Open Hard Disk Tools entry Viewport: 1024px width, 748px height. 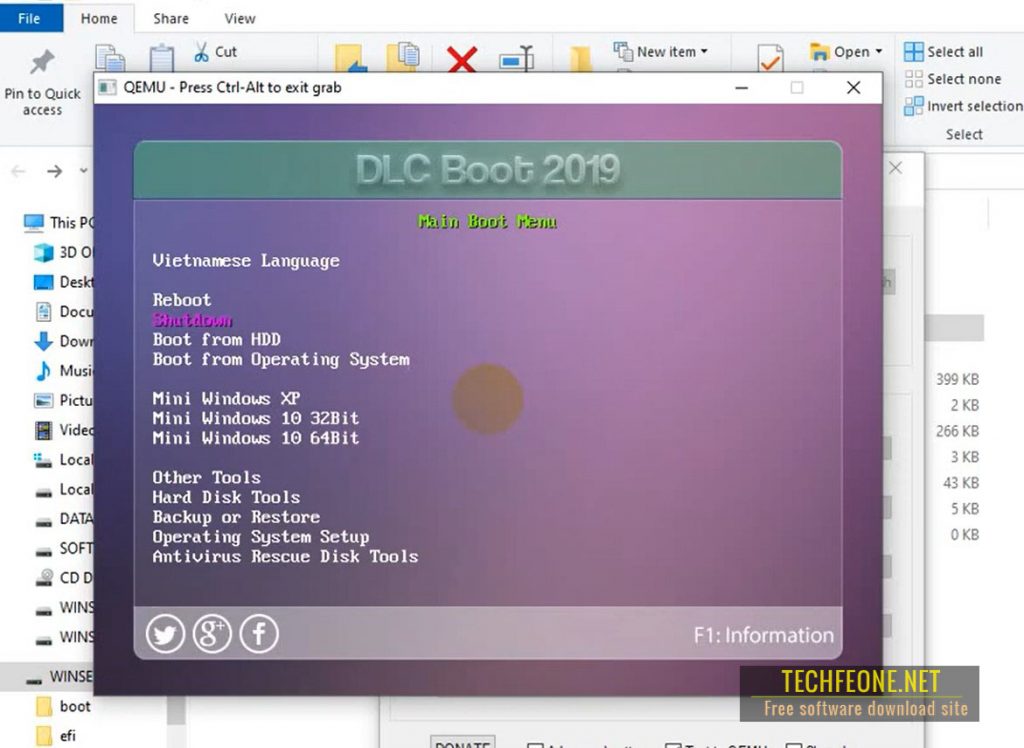point(226,497)
